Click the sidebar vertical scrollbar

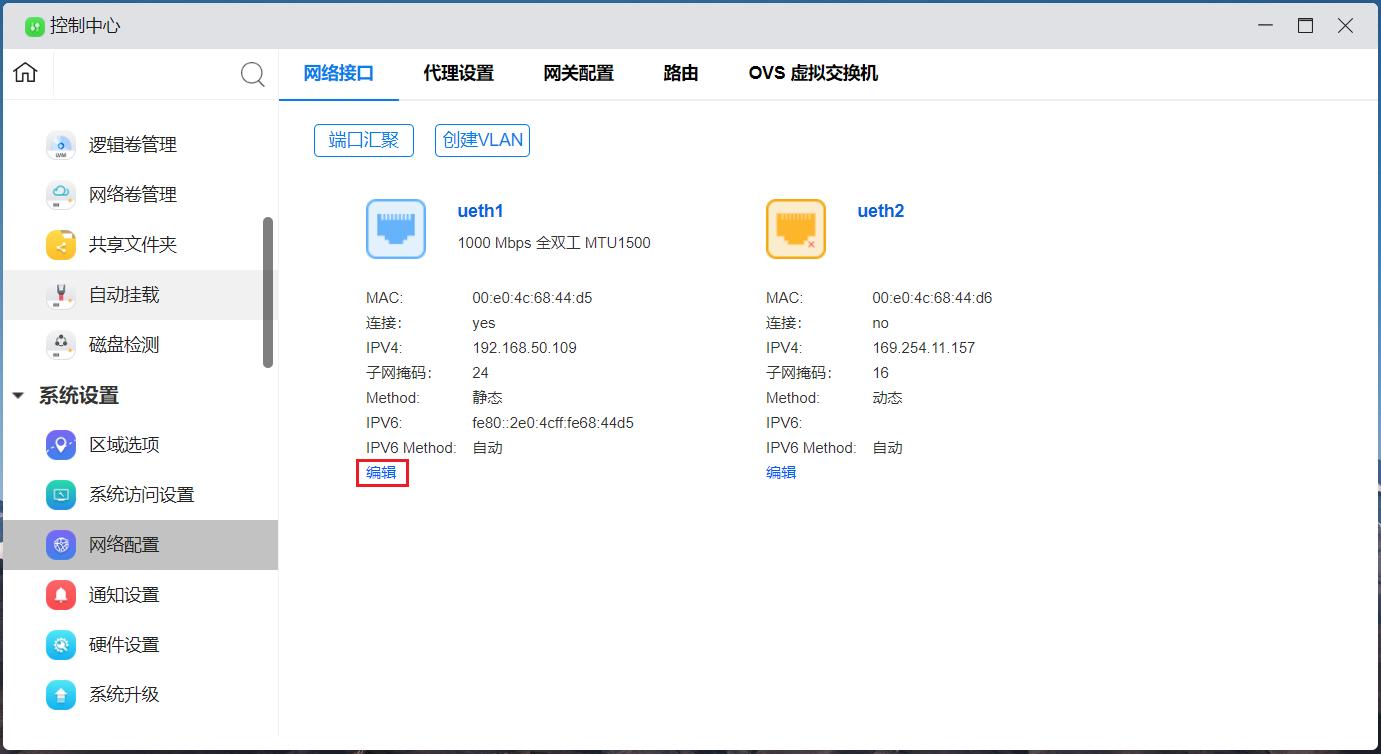(267, 292)
